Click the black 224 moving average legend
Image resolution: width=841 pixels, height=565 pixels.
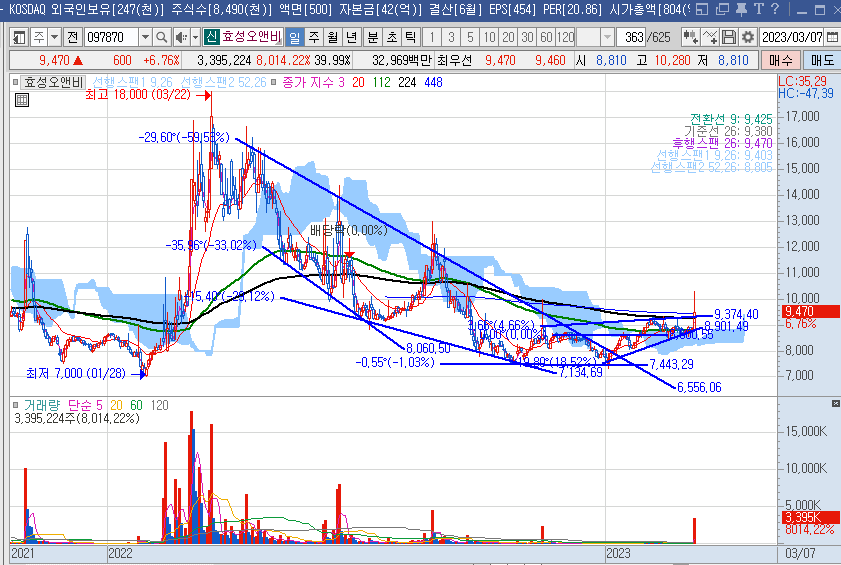point(408,83)
